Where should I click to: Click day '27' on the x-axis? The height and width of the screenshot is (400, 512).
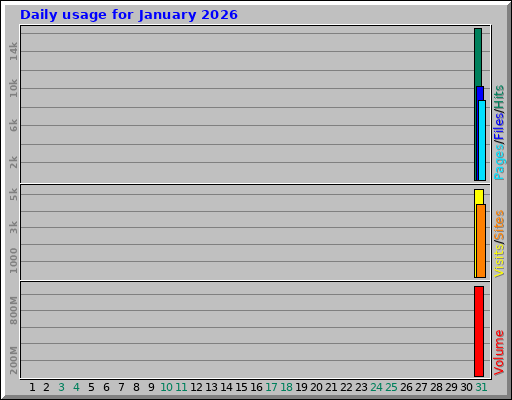click(421, 387)
